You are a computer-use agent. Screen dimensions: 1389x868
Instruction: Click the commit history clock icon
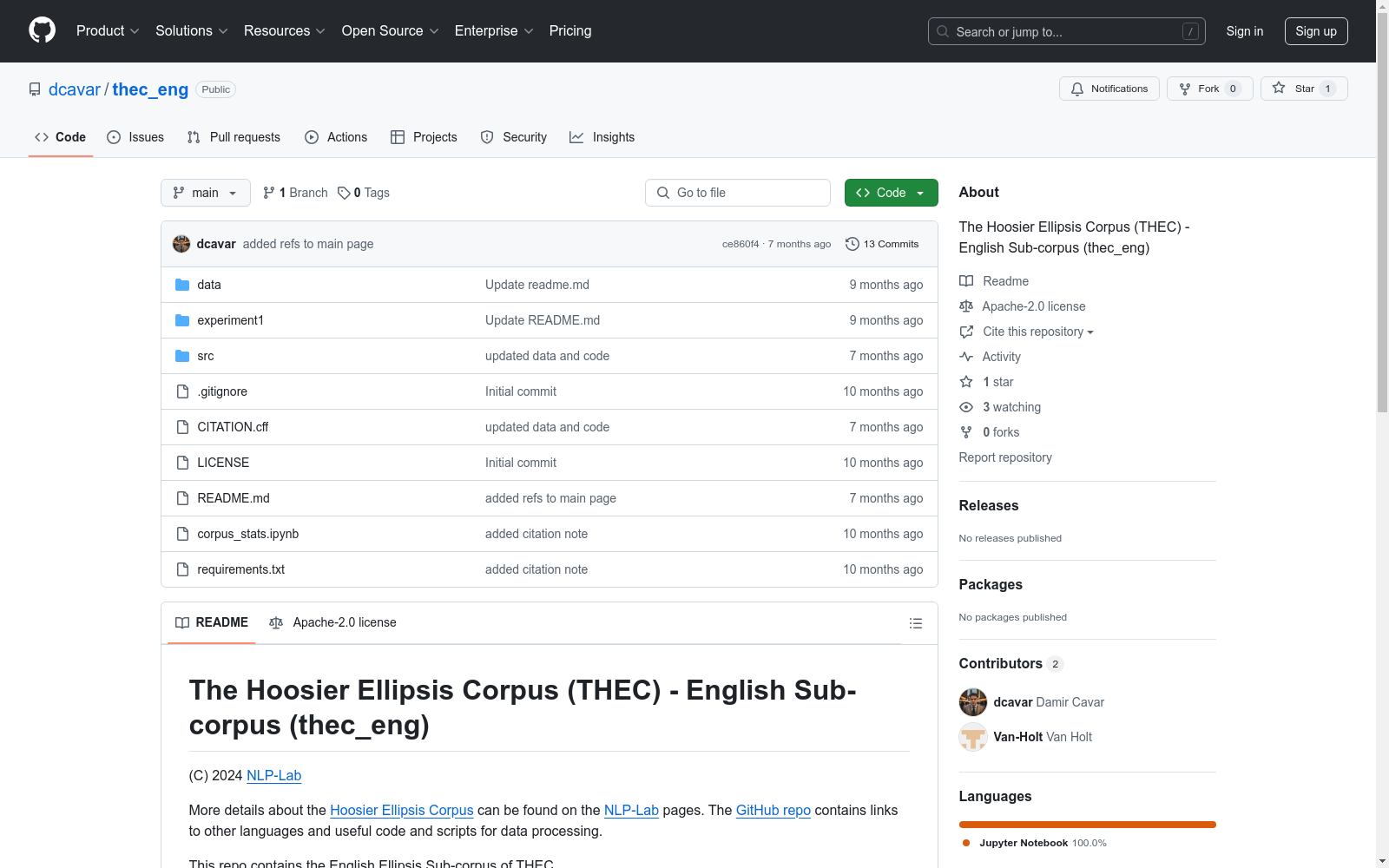pos(852,244)
